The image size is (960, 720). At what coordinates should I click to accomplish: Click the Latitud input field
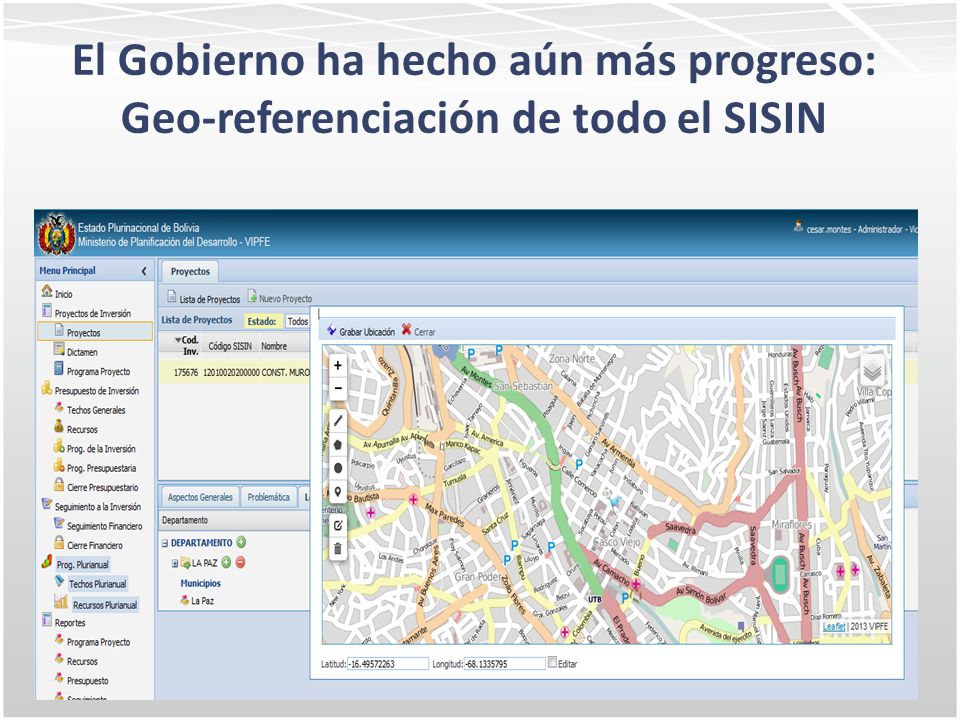388,664
